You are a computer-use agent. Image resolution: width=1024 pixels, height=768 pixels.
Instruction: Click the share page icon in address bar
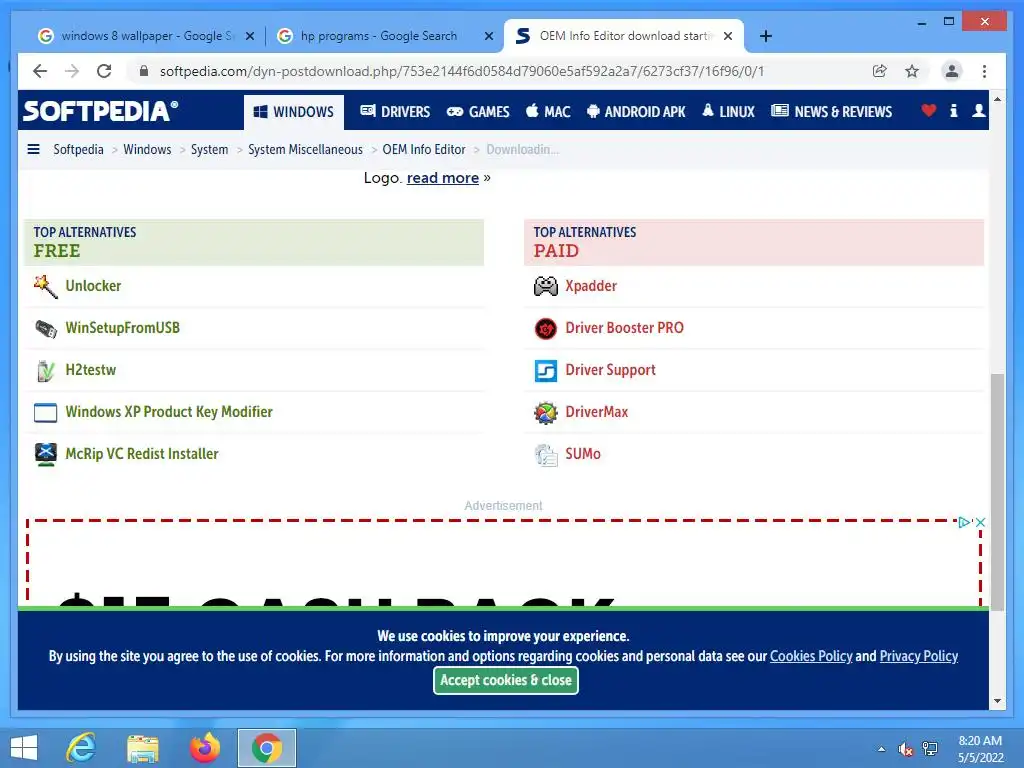[880, 71]
